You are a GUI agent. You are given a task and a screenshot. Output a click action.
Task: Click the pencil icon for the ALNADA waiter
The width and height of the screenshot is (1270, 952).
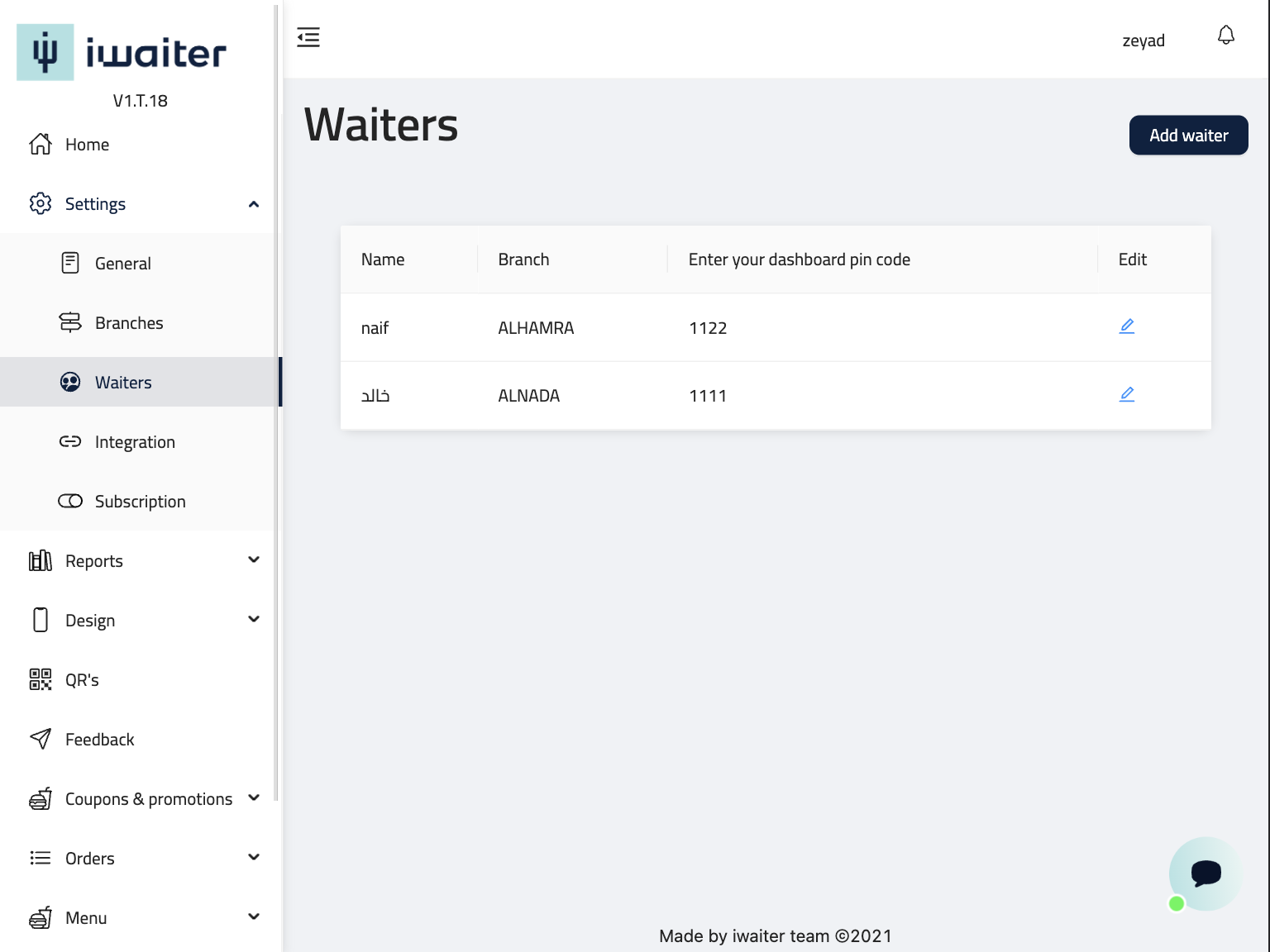tap(1126, 395)
